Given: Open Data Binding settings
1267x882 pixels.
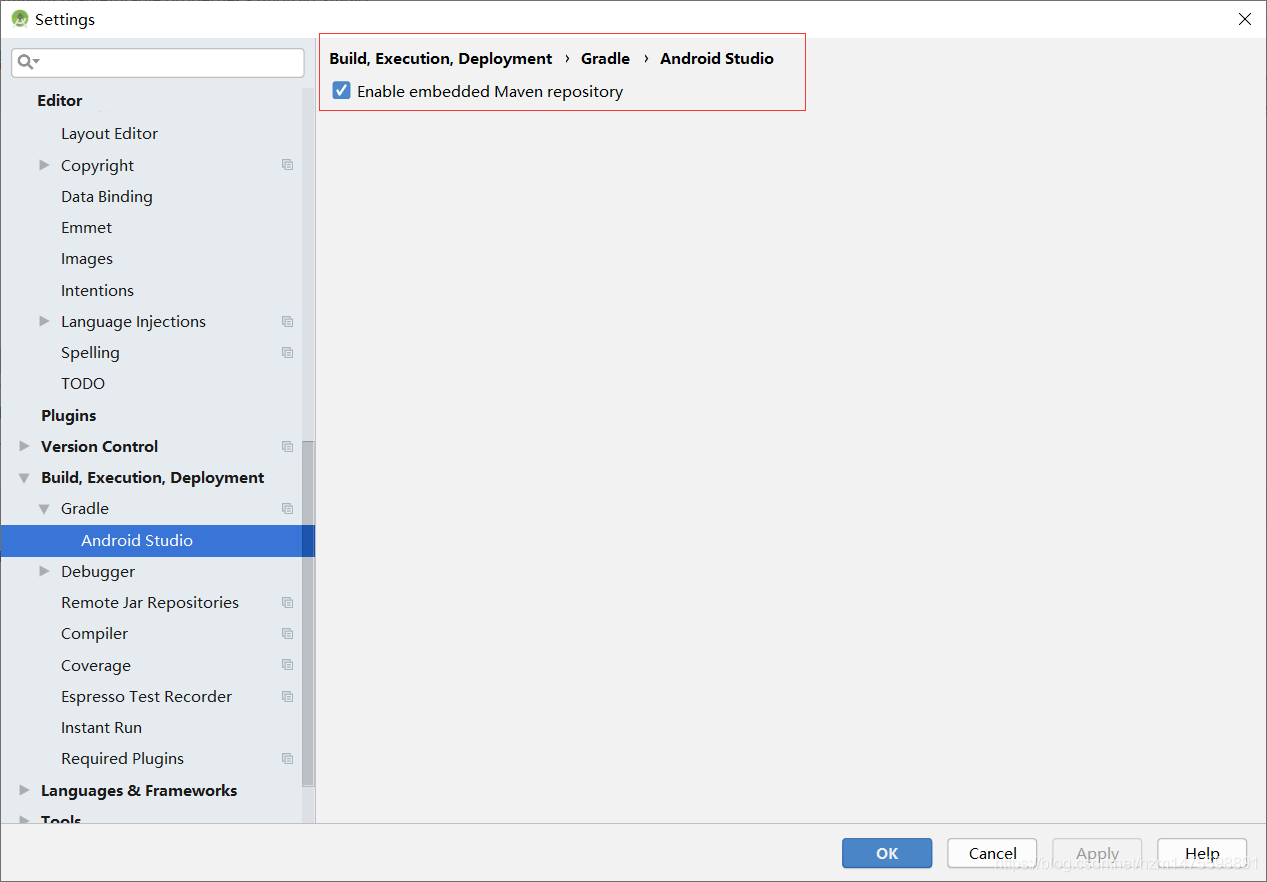Looking at the screenshot, I should pyautogui.click(x=107, y=196).
